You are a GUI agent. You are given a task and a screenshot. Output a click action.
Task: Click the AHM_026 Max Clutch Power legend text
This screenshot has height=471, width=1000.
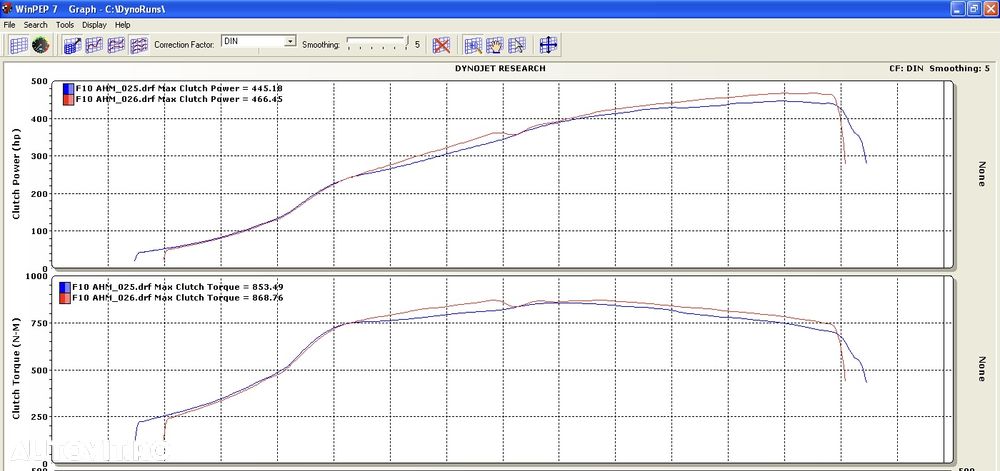(x=179, y=99)
